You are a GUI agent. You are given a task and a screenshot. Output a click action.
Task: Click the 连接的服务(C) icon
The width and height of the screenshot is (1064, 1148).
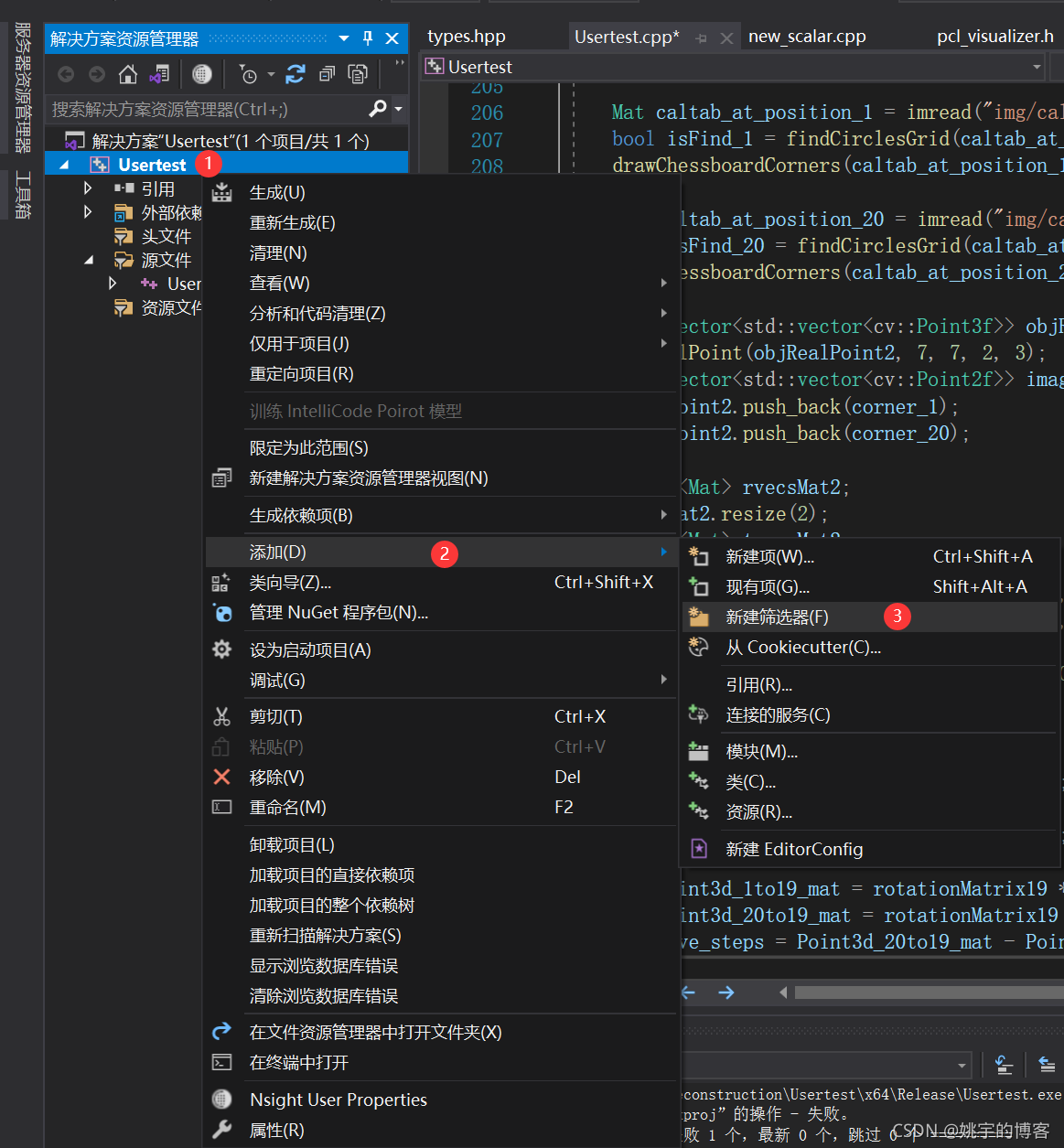[699, 714]
